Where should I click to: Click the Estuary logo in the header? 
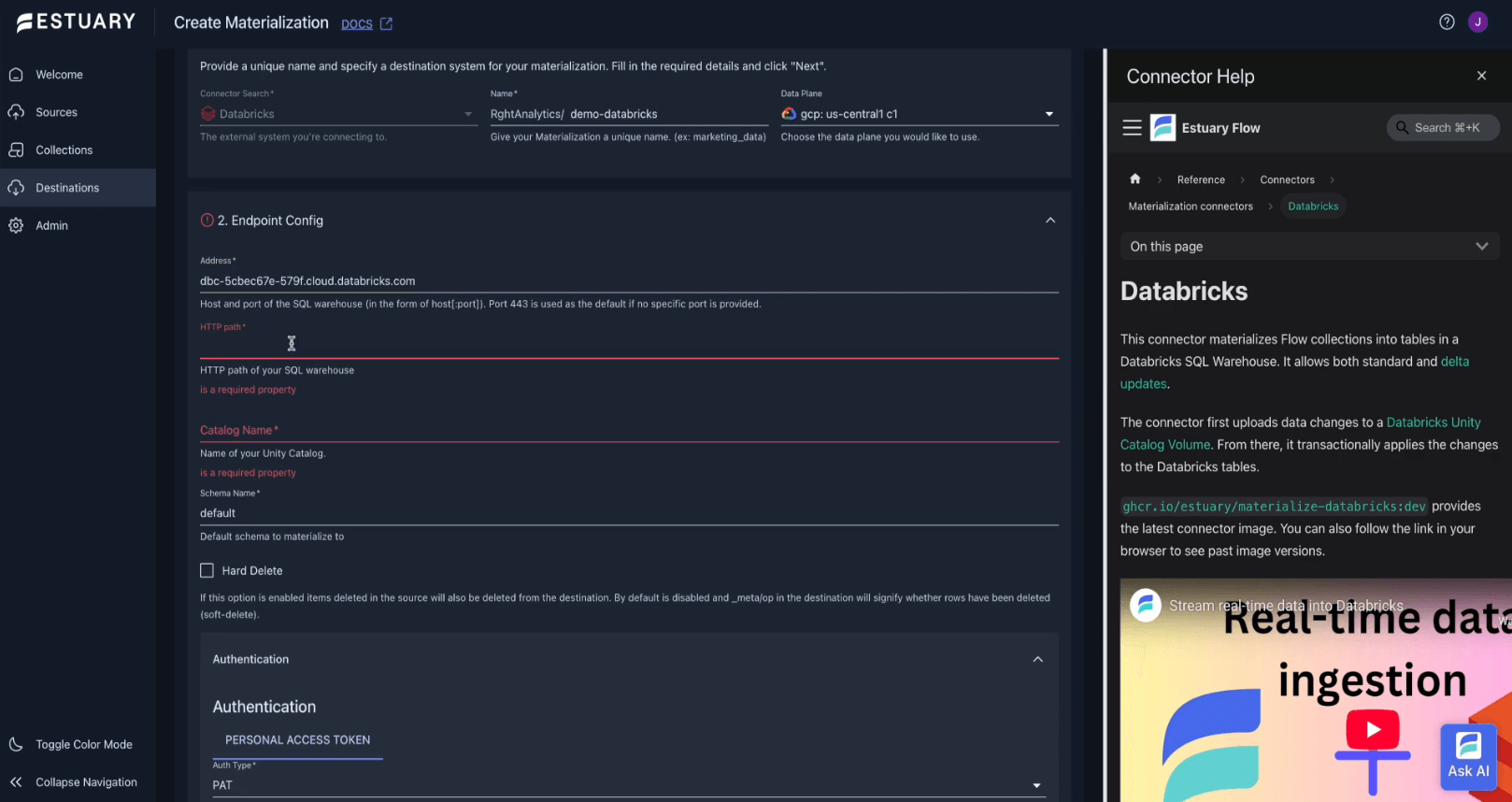(76, 22)
